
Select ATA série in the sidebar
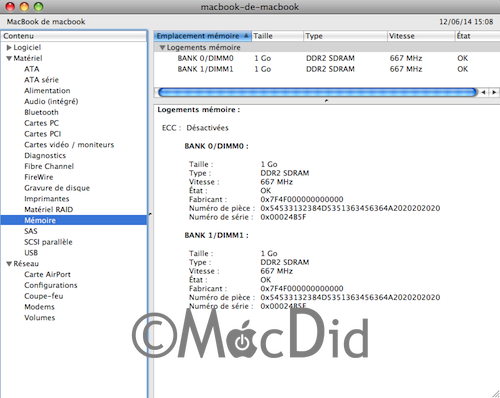point(41,80)
